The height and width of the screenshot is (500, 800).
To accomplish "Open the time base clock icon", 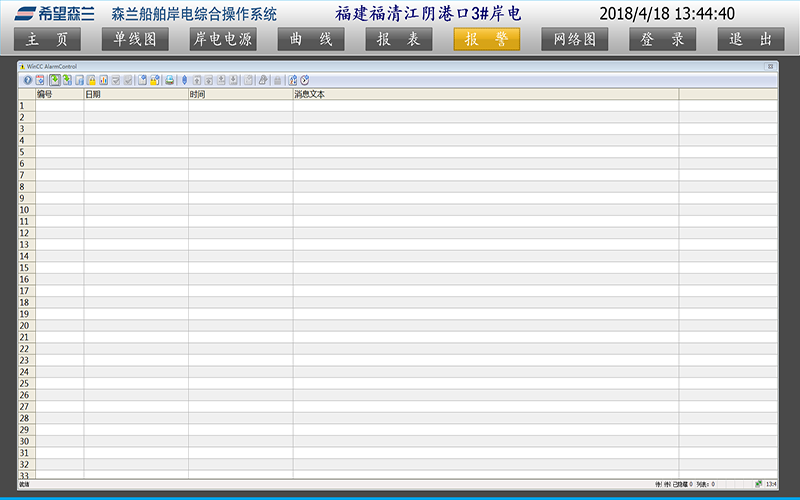I will tap(305, 80).
